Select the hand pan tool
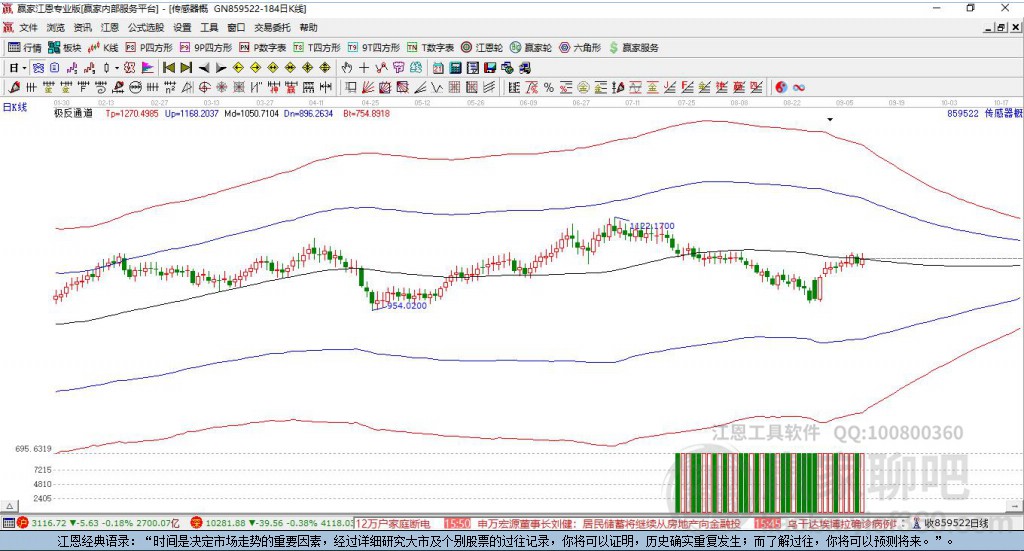Screen dimensions: 1024x551 (347, 67)
